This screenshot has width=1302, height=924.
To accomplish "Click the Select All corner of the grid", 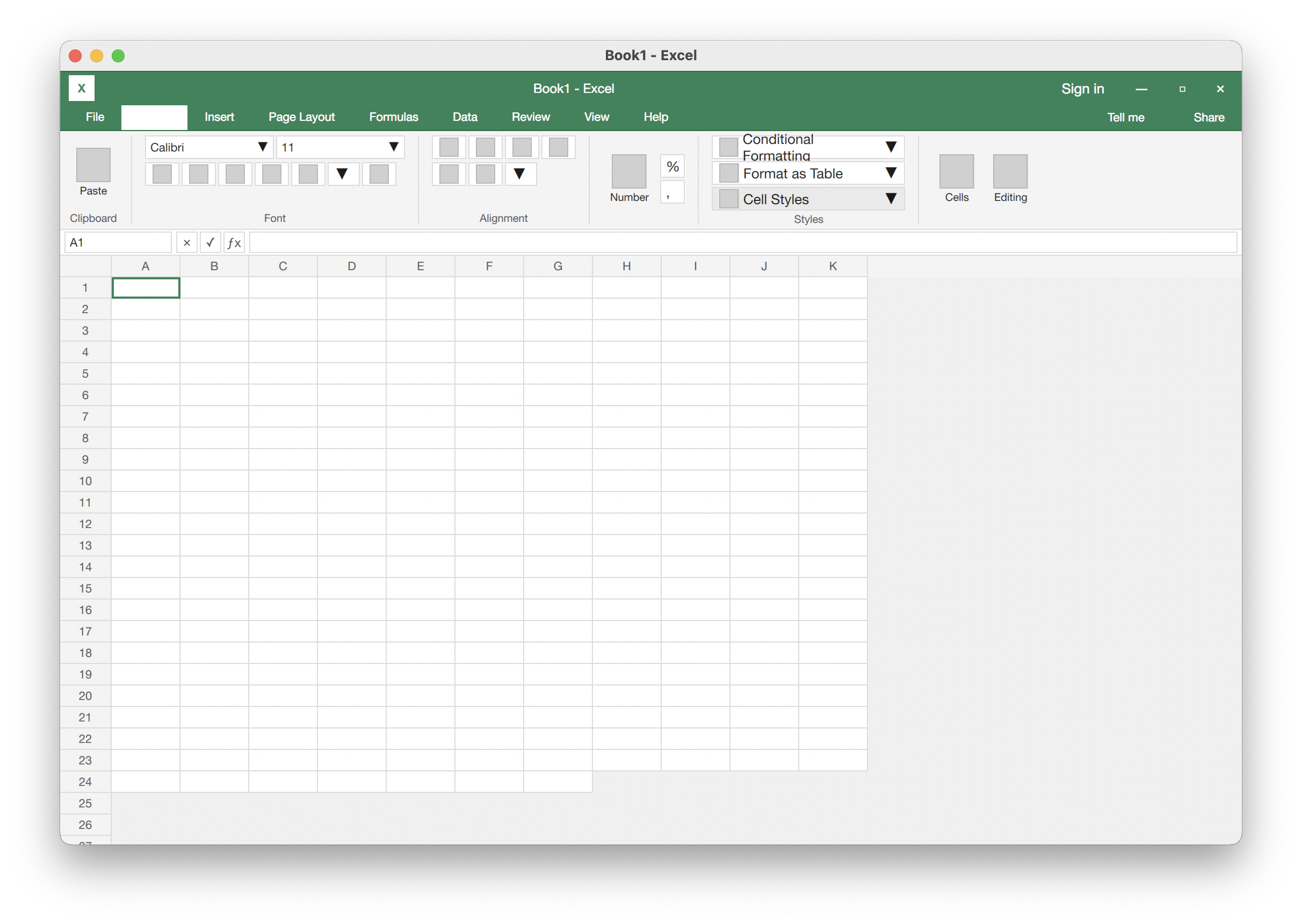I will coord(86,266).
